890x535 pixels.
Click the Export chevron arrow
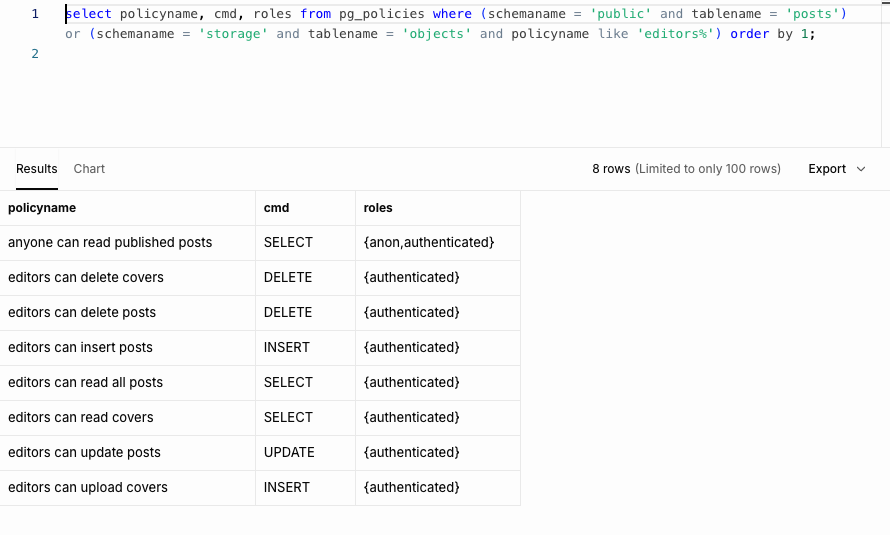(861, 169)
